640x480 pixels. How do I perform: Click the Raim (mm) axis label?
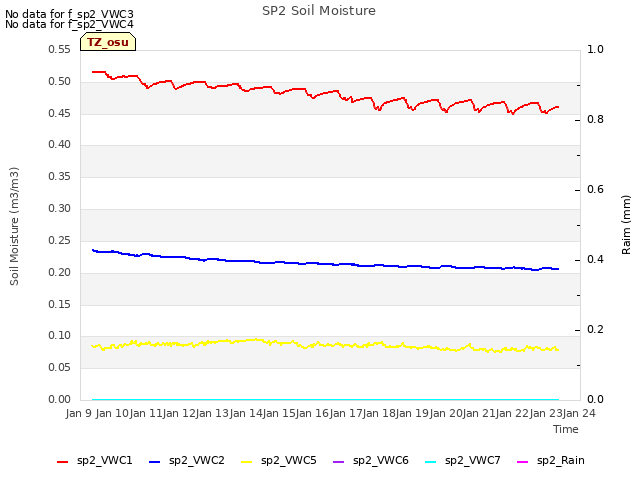(x=626, y=225)
